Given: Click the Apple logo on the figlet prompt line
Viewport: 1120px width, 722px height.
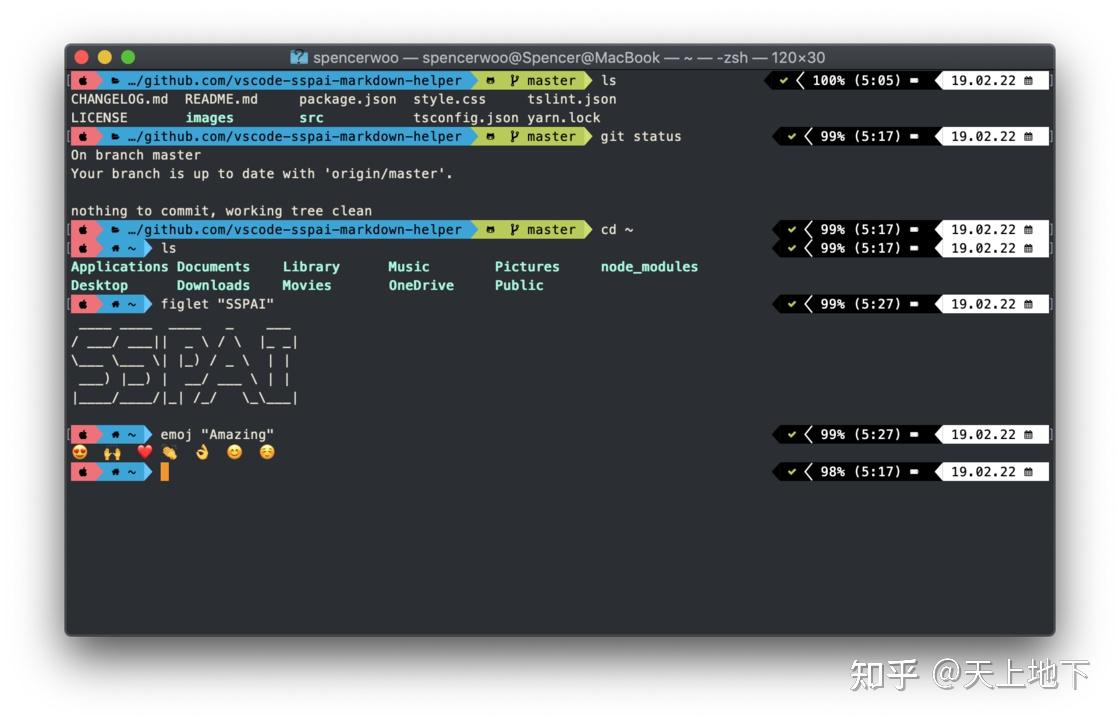Looking at the screenshot, I should click(83, 304).
